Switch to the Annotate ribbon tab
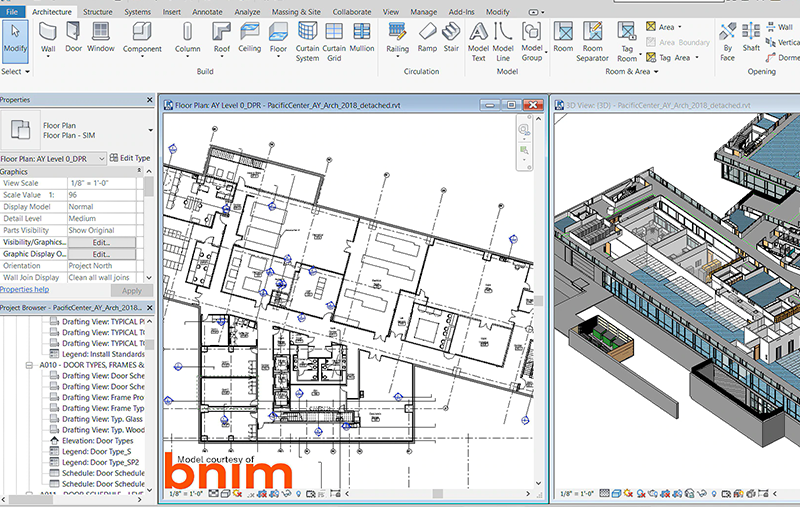This screenshot has width=800, height=507. pyautogui.click(x=207, y=11)
